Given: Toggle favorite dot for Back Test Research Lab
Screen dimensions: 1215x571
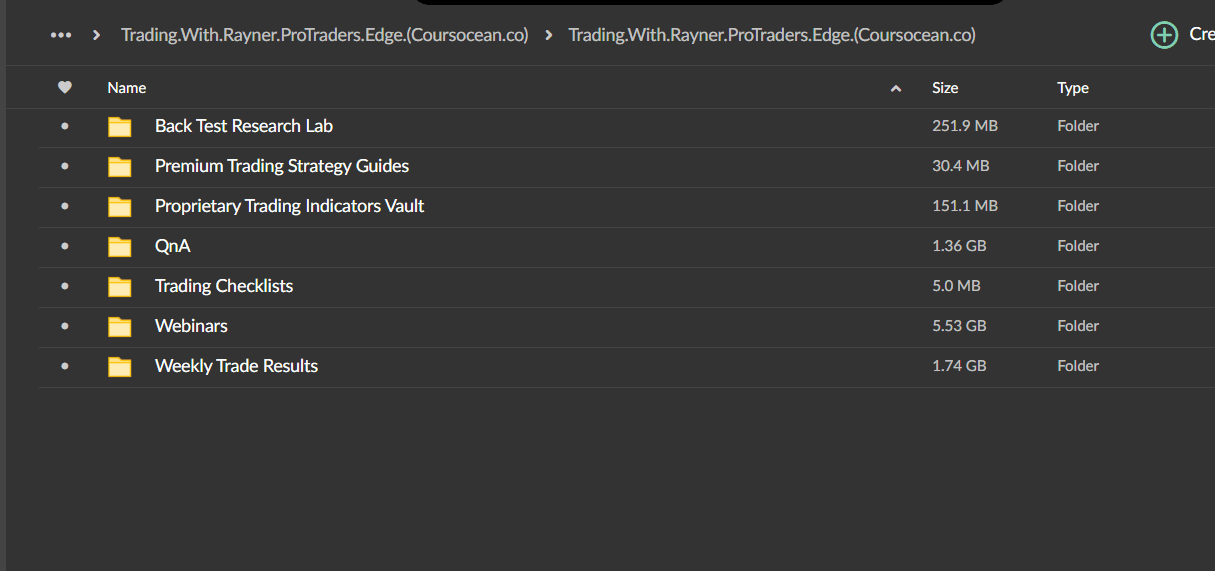Looking at the screenshot, I should tap(65, 127).
